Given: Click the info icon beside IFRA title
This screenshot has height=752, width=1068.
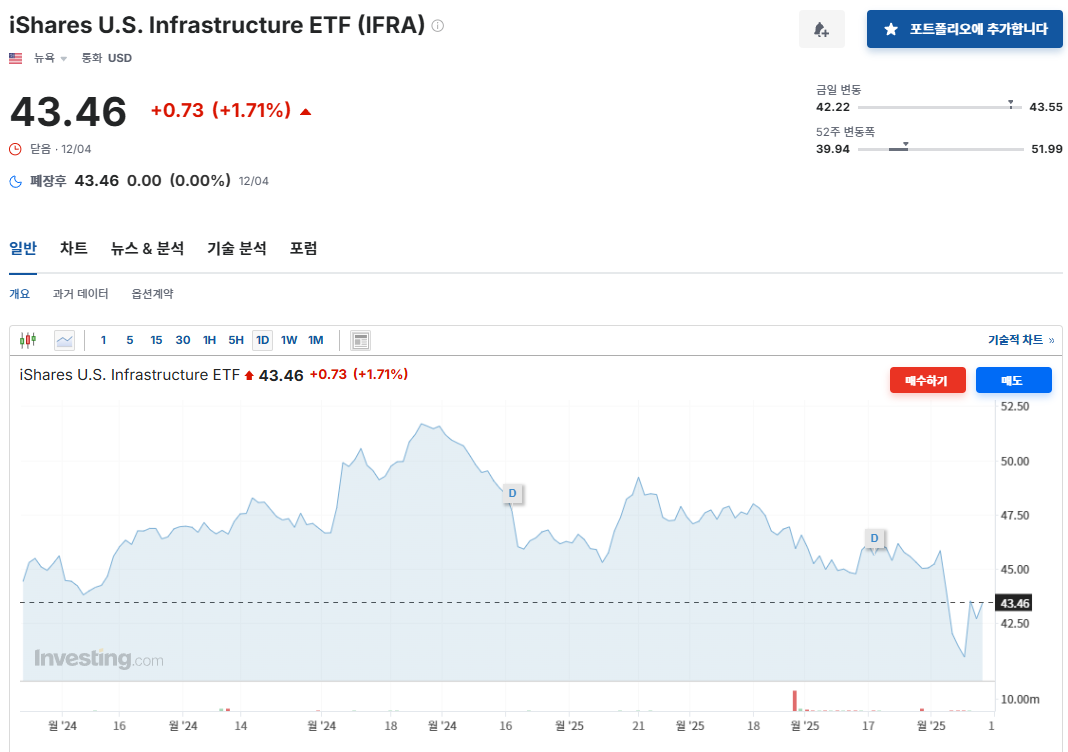Looking at the screenshot, I should (x=438, y=26).
